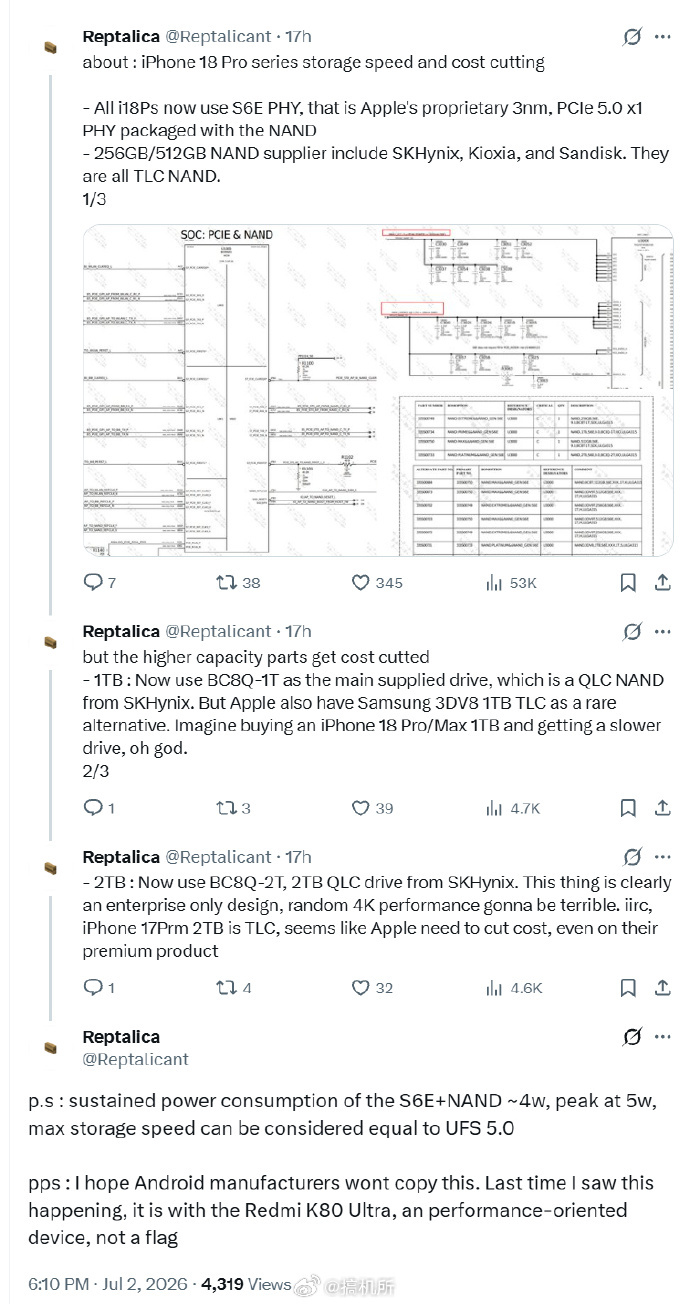Image resolution: width=690 pixels, height=1304 pixels.
Task: Bookmark the first tweet about storage speed
Action: (628, 582)
